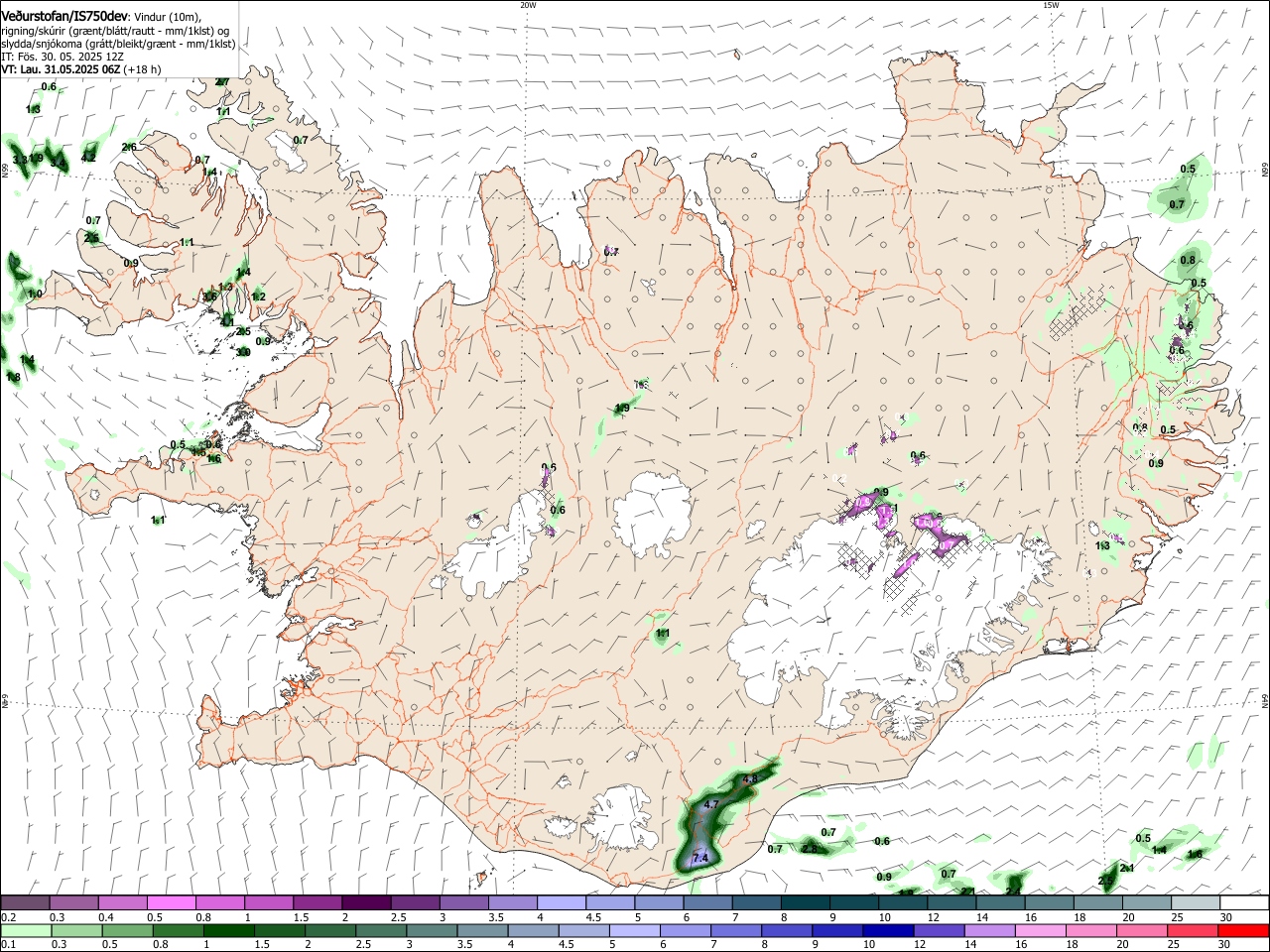Click the 0.2 label under top legend row
The height and width of the screenshot is (952, 1270).
click(8, 917)
